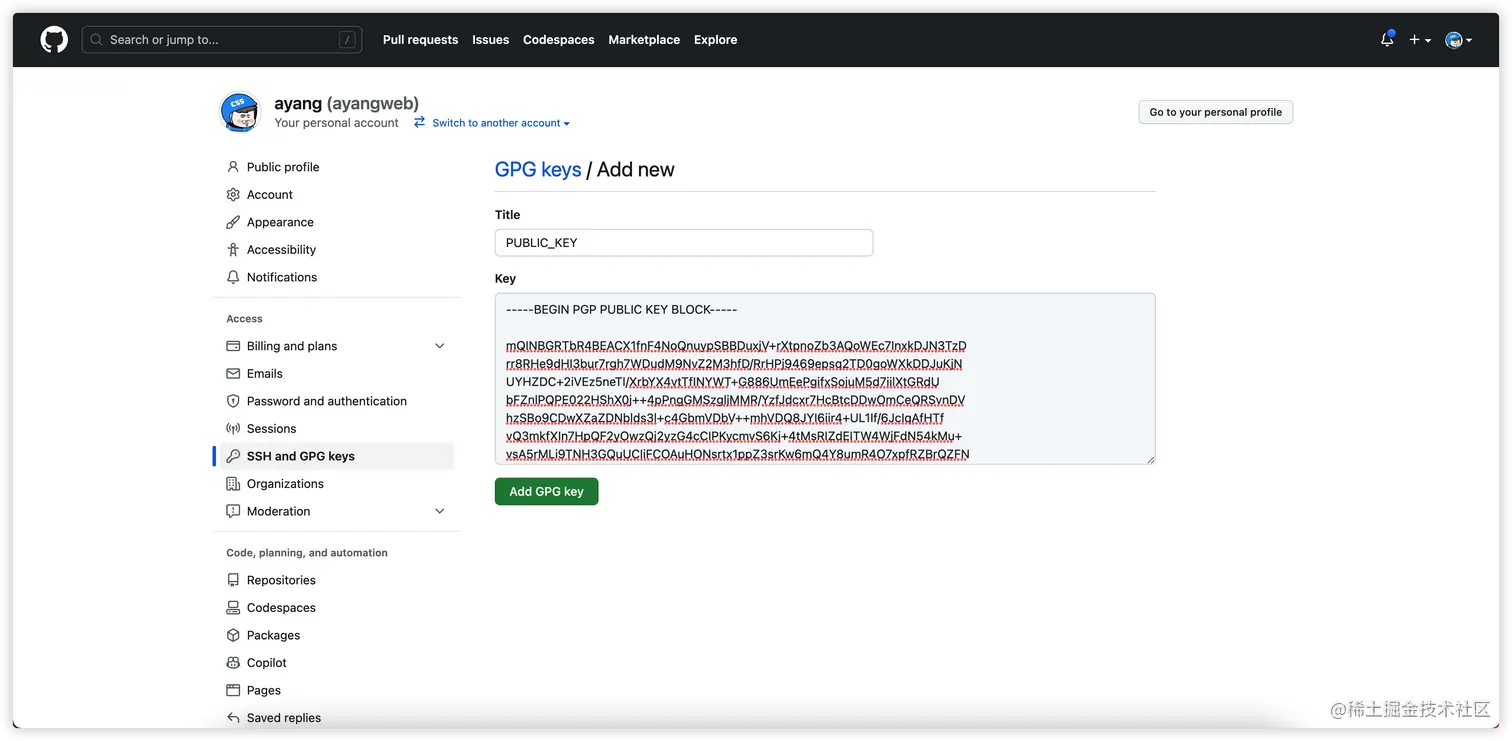Image resolution: width=1512 pixels, height=741 pixels.
Task: Click the Accessibility icon in sidebar
Action: coord(233,250)
